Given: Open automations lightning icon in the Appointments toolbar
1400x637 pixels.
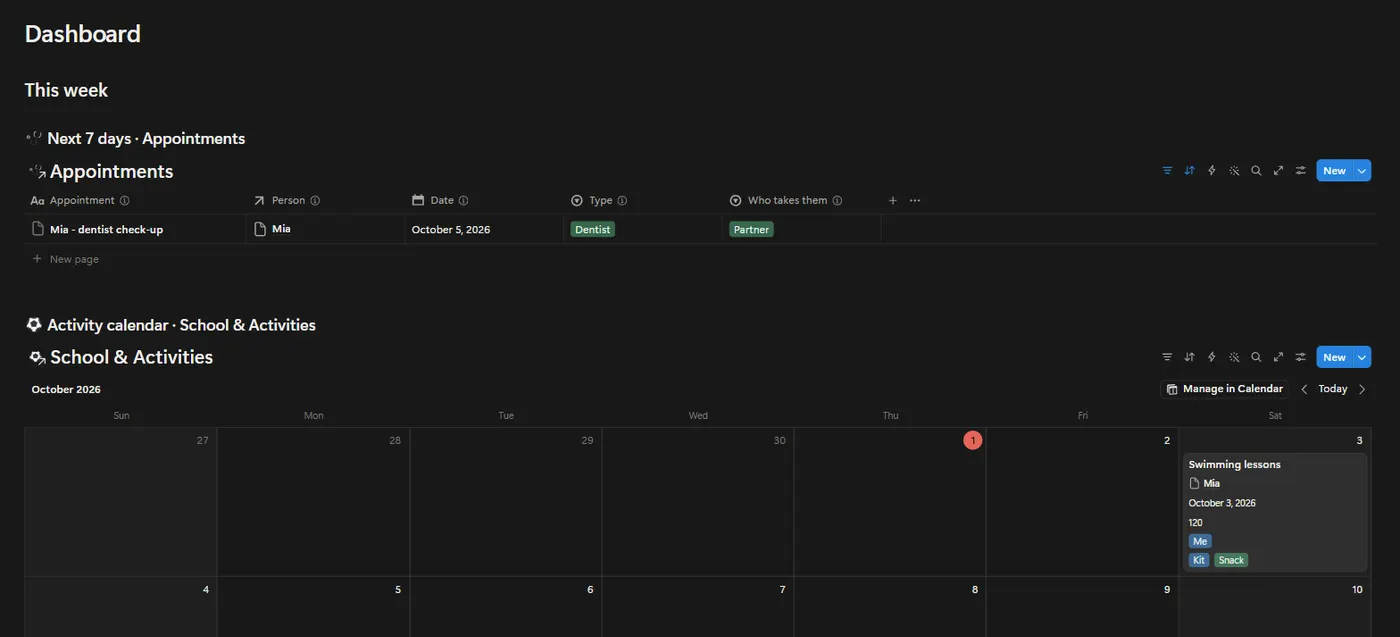Looking at the screenshot, I should pos(1212,171).
